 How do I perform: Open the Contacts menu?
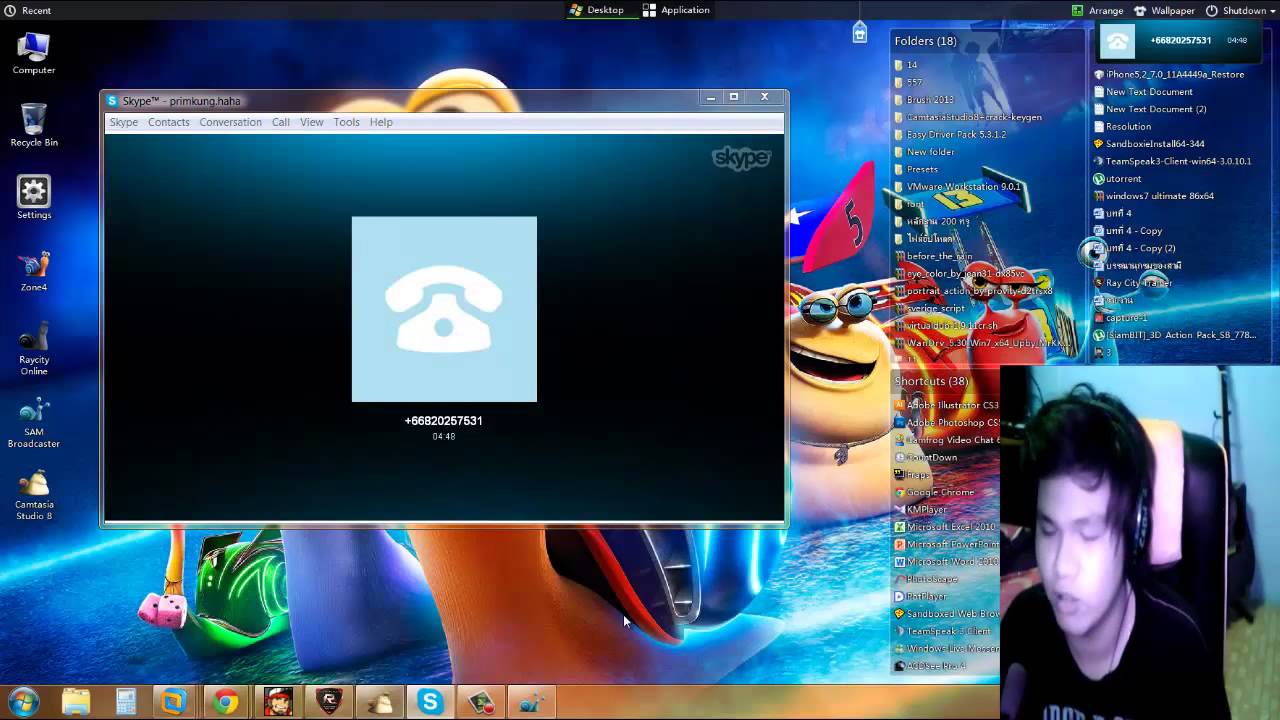tap(168, 122)
